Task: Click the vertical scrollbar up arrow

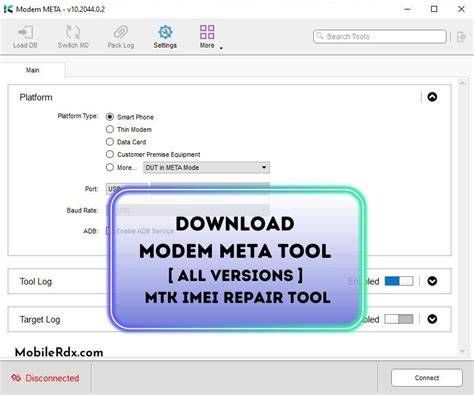Action: pyautogui.click(x=462, y=83)
